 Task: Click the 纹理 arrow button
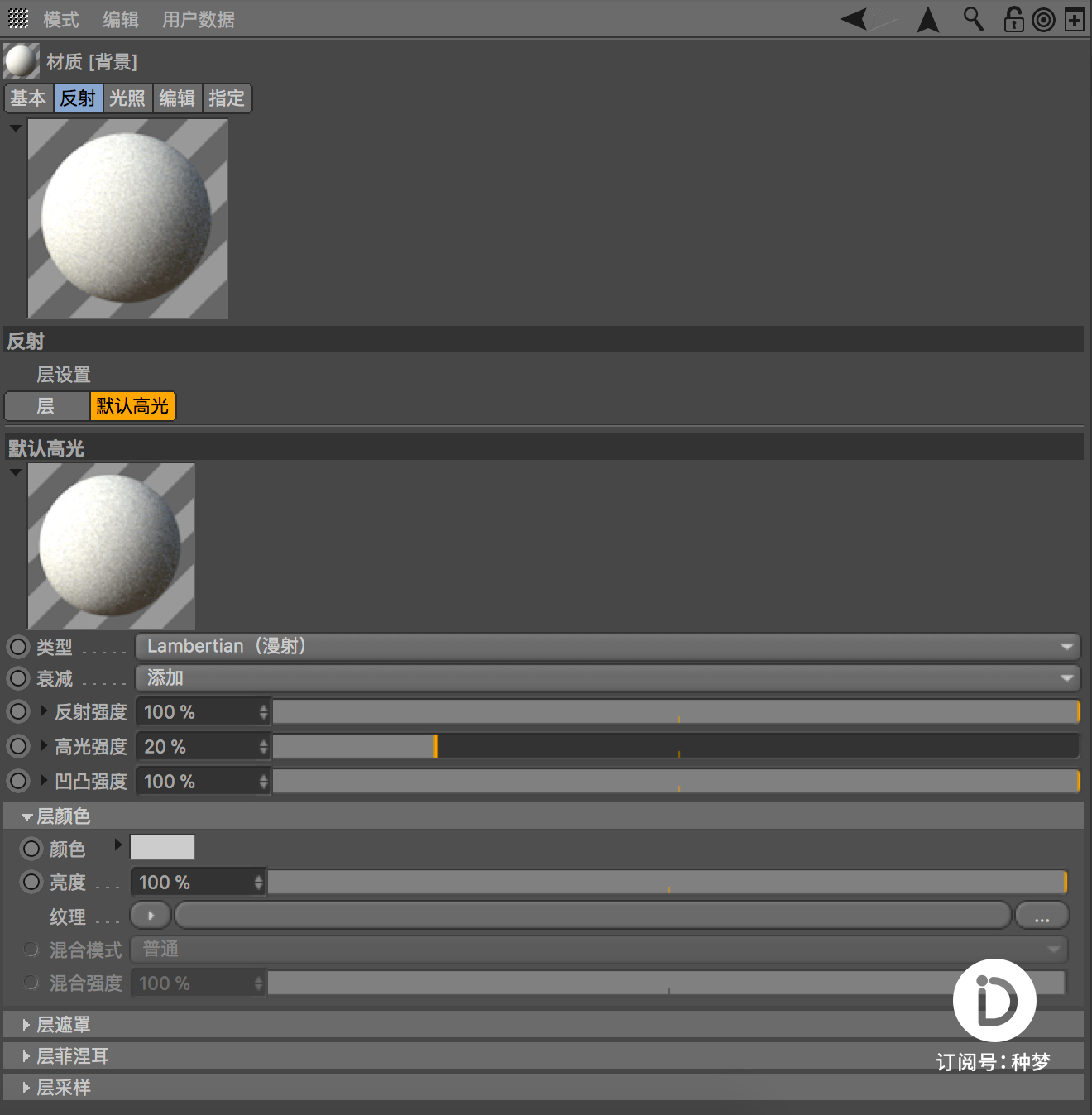tap(151, 916)
